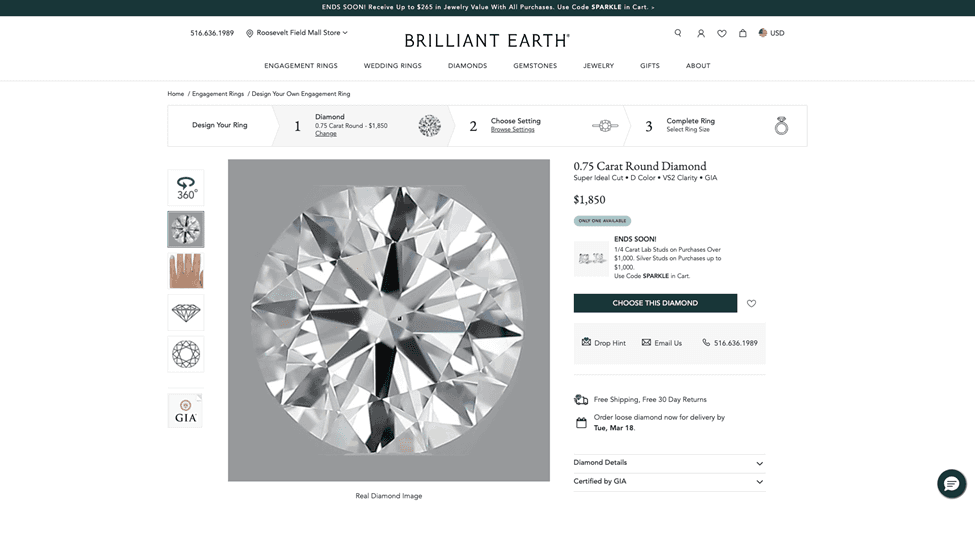Click the delivery calendar icon
975x548 pixels.
(581, 423)
